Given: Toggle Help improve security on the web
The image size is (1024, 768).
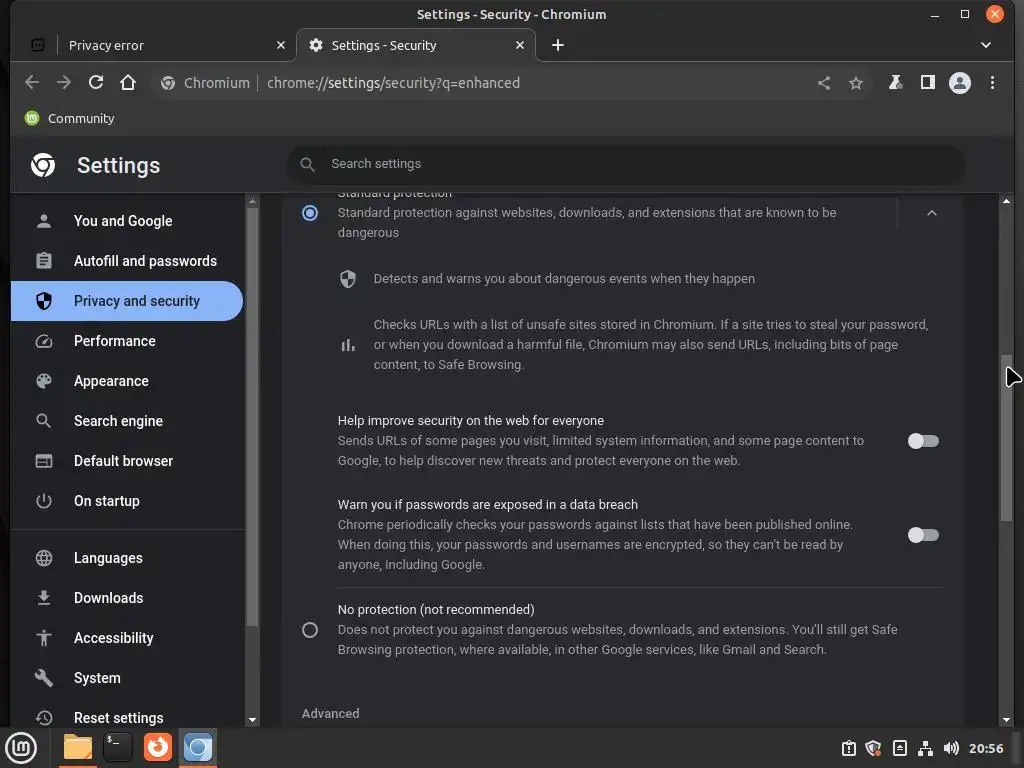Looking at the screenshot, I should point(923,441).
